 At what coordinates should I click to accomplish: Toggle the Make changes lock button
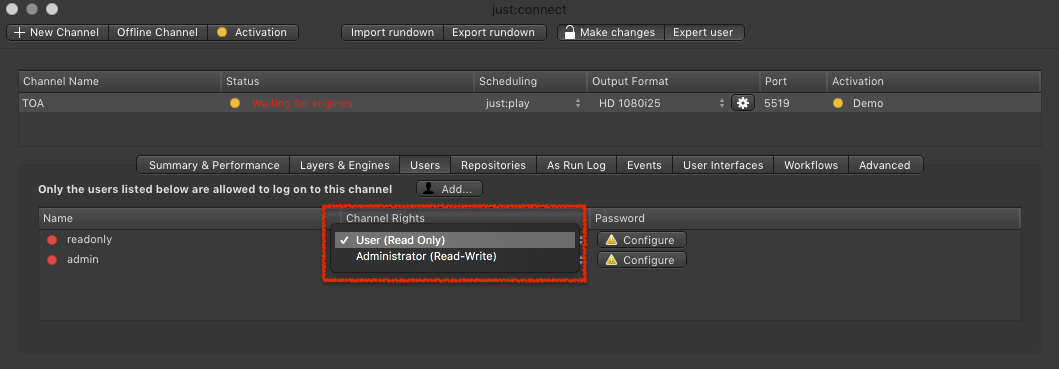[611, 32]
